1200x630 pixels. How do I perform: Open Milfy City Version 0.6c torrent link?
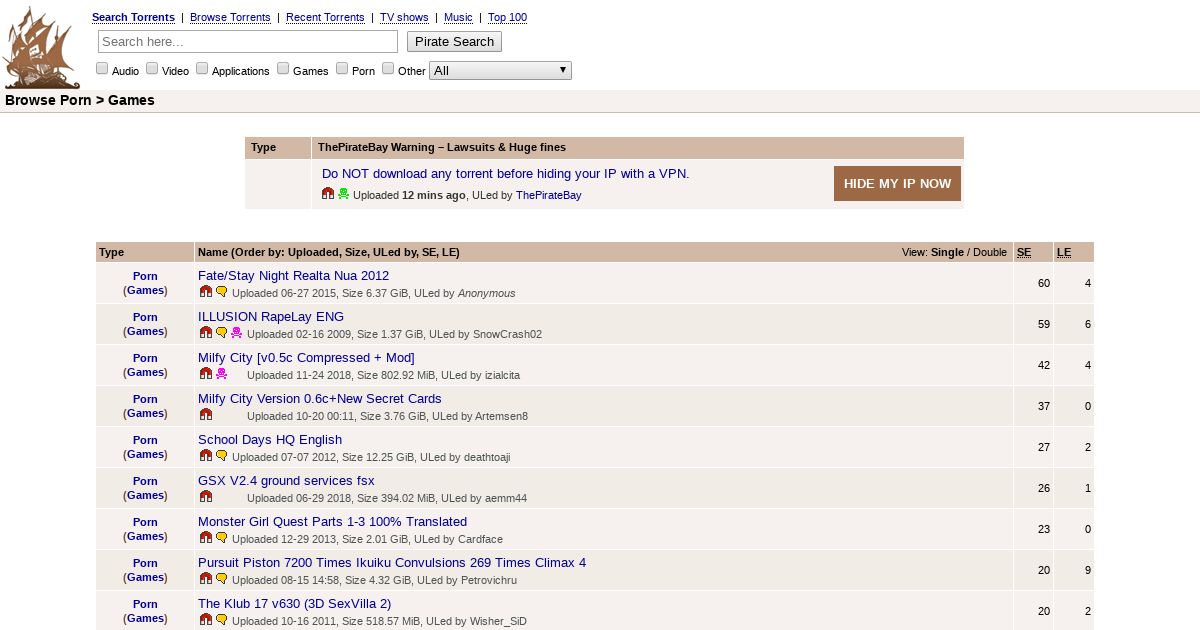(319, 398)
